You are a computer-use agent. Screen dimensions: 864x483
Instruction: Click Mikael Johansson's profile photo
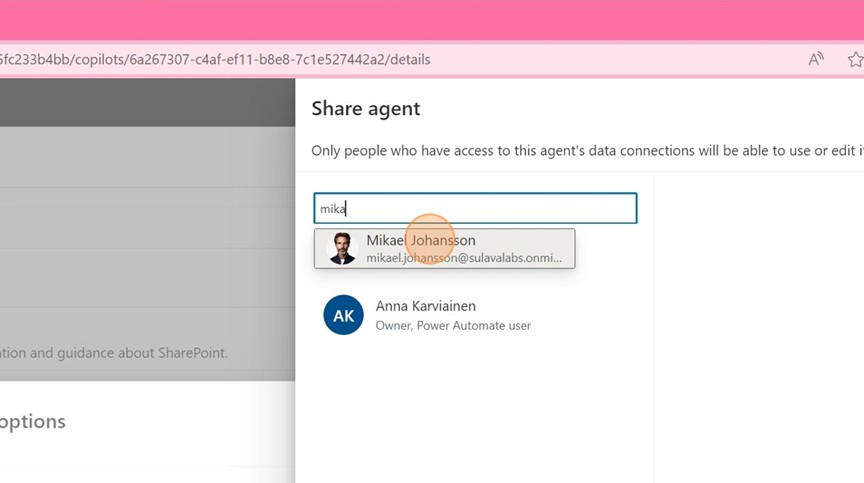(342, 249)
